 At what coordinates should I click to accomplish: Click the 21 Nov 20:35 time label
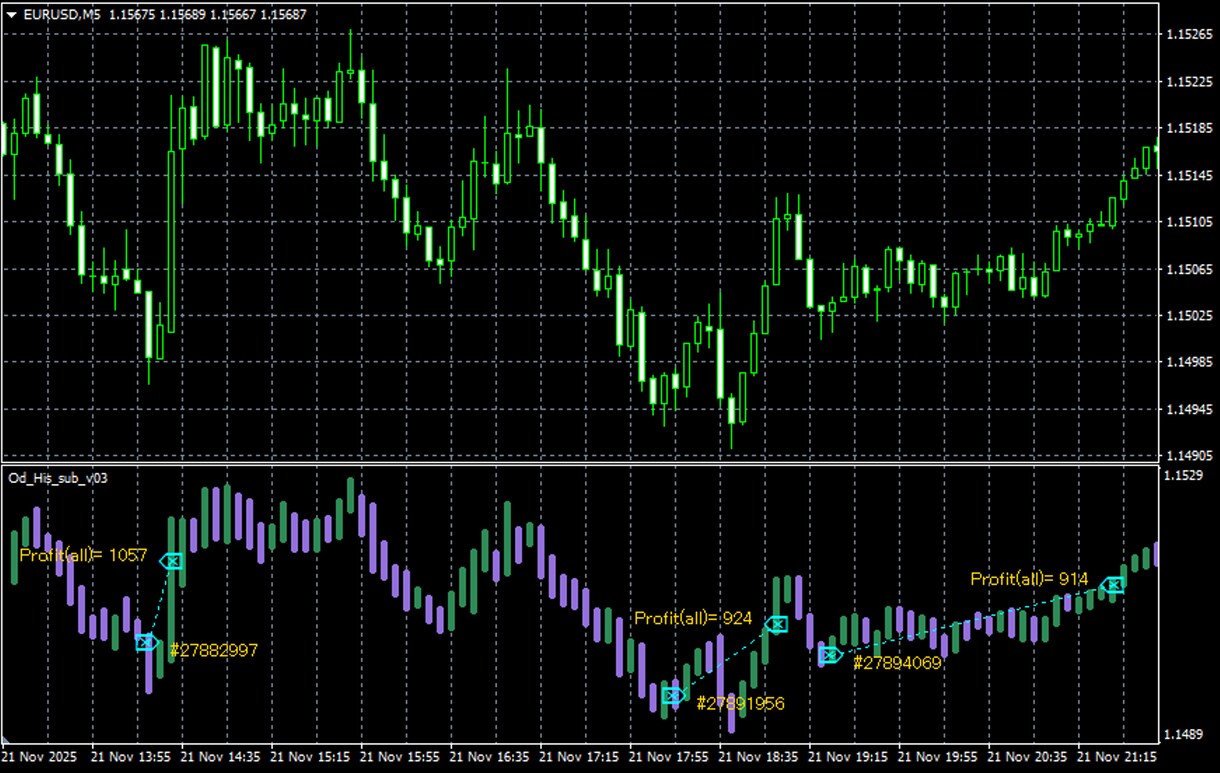point(1026,757)
